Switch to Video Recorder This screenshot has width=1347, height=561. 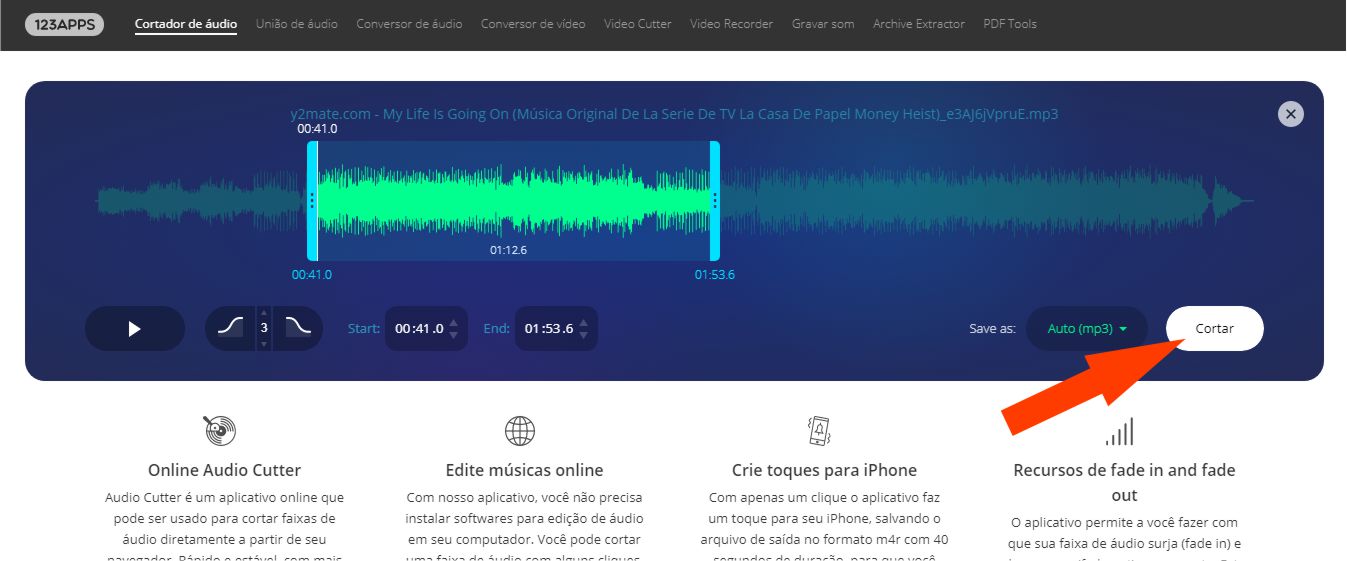(731, 23)
